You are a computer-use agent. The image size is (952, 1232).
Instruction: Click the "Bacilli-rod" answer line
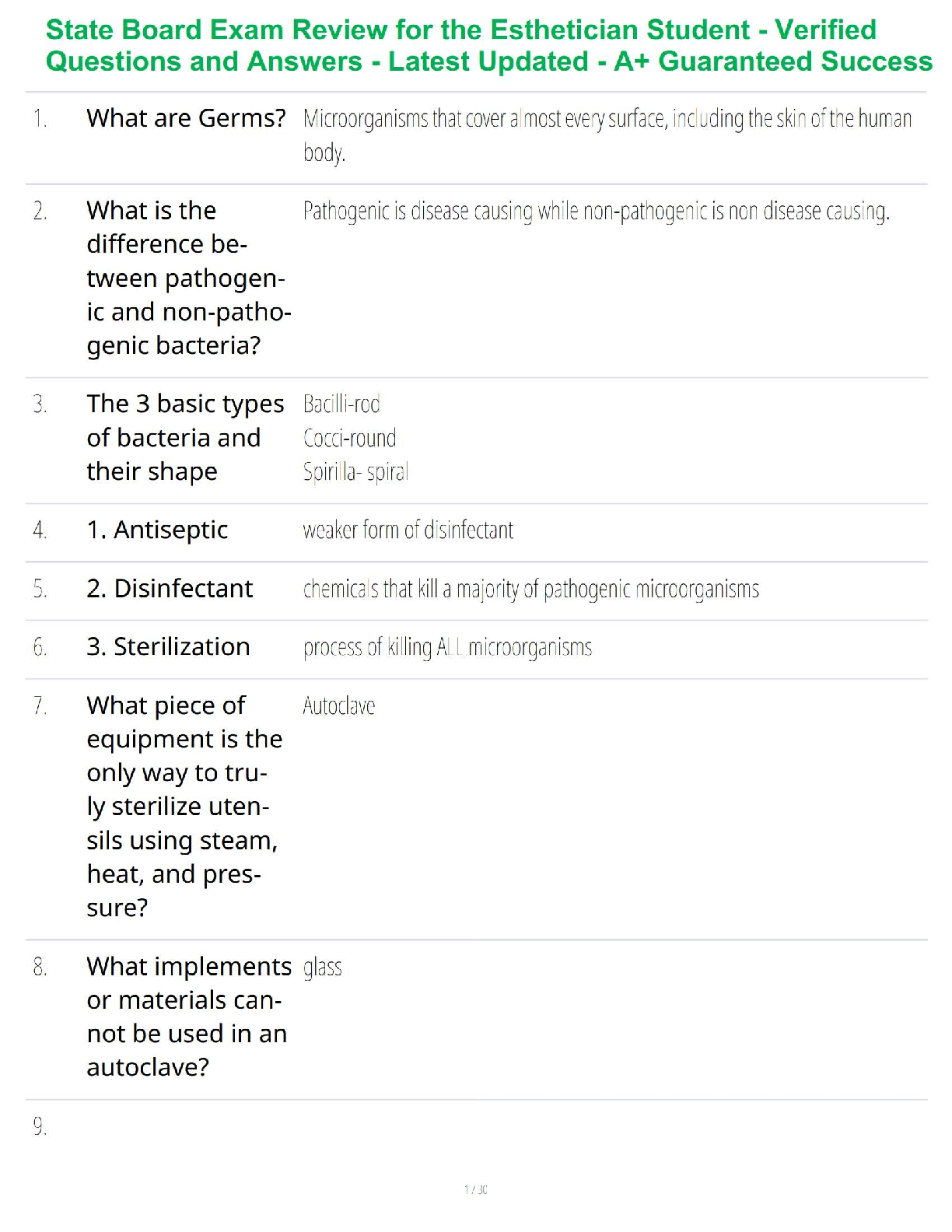click(x=341, y=404)
